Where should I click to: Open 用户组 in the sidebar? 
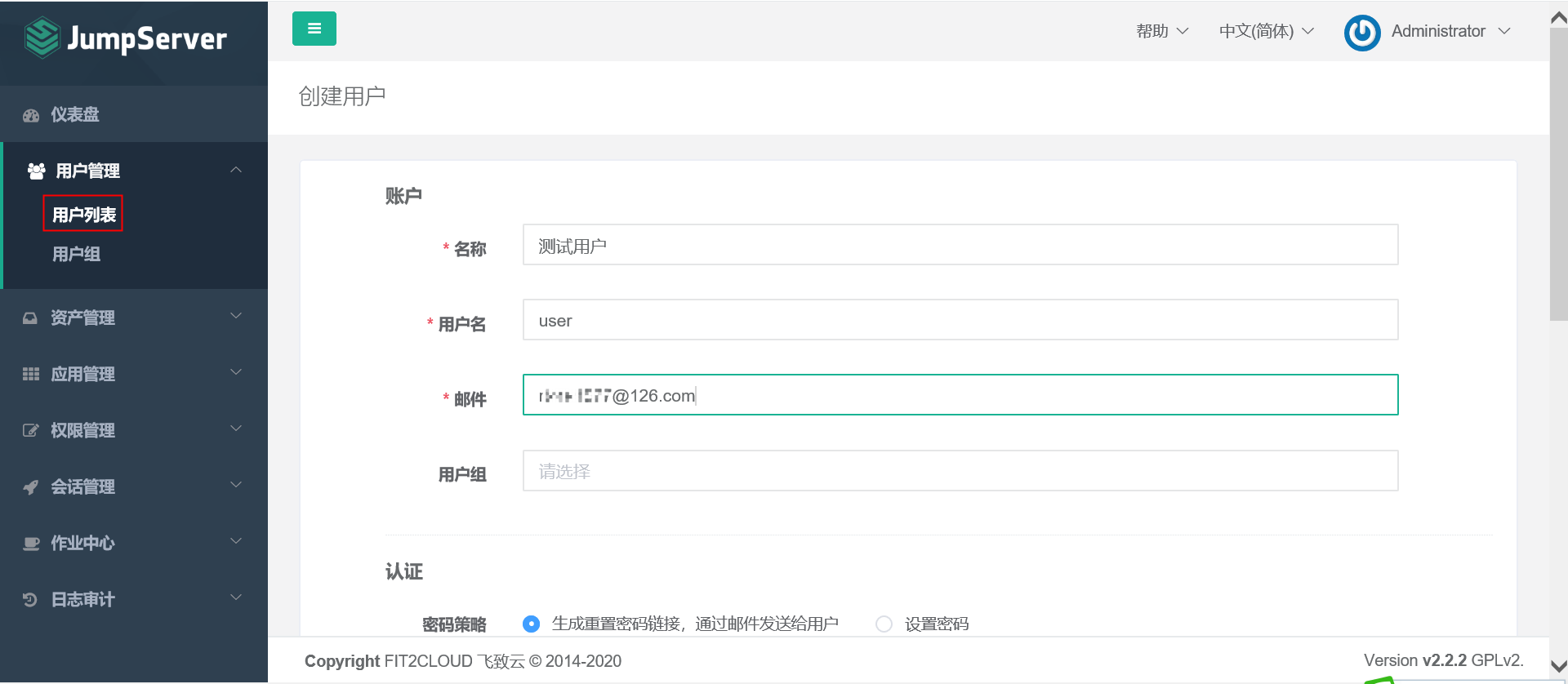(76, 254)
